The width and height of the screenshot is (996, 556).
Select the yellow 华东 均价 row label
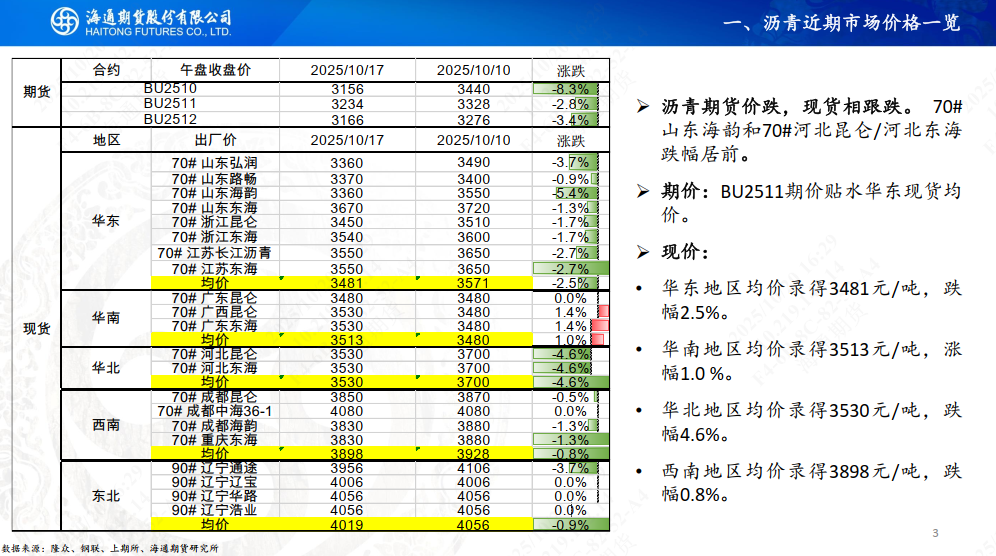(214, 283)
